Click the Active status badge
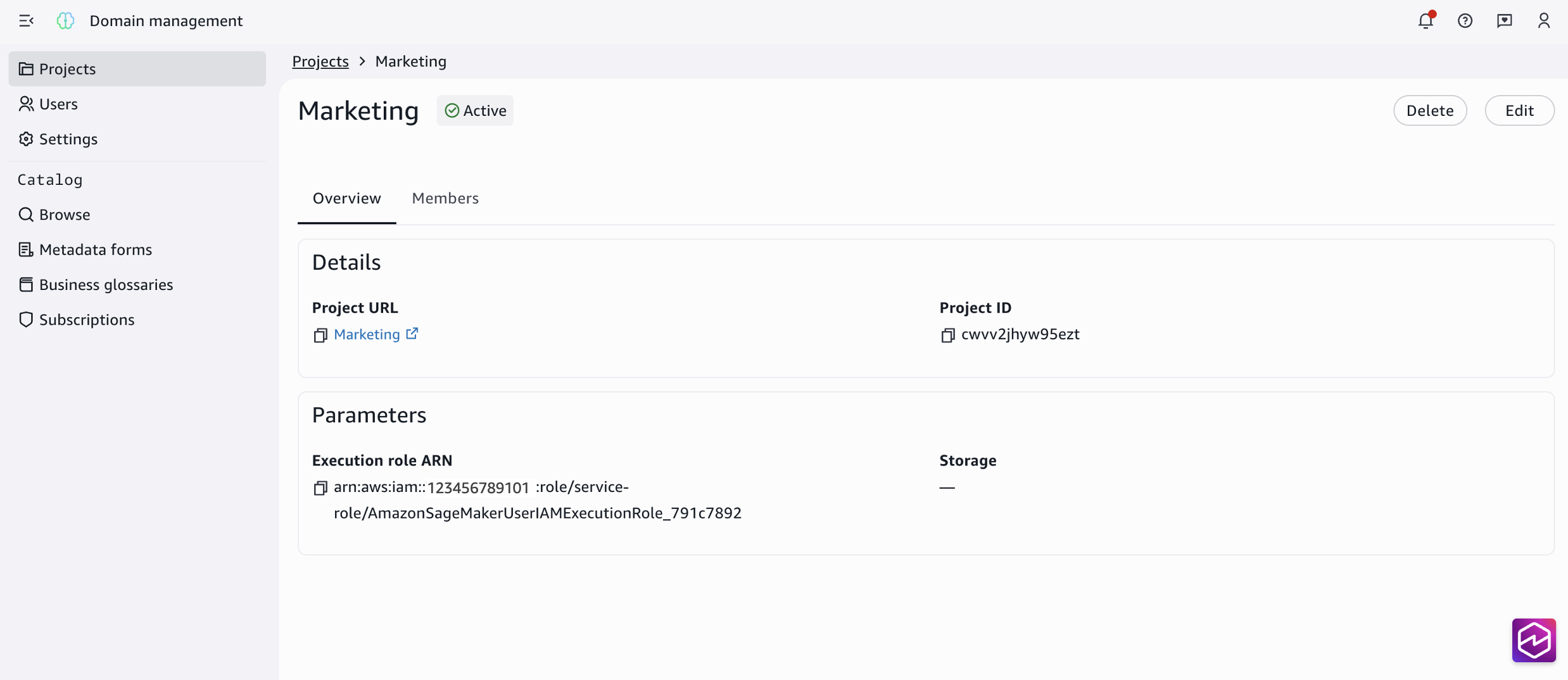This screenshot has height=680, width=1568. point(475,110)
